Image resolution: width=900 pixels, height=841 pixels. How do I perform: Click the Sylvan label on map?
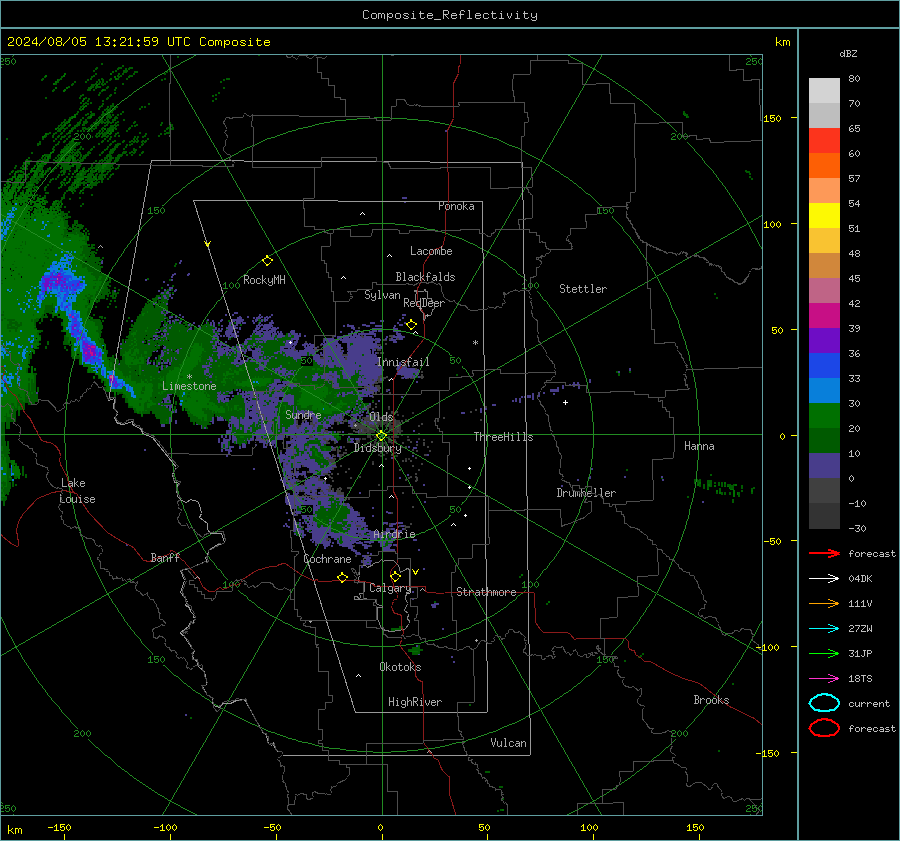[382, 295]
